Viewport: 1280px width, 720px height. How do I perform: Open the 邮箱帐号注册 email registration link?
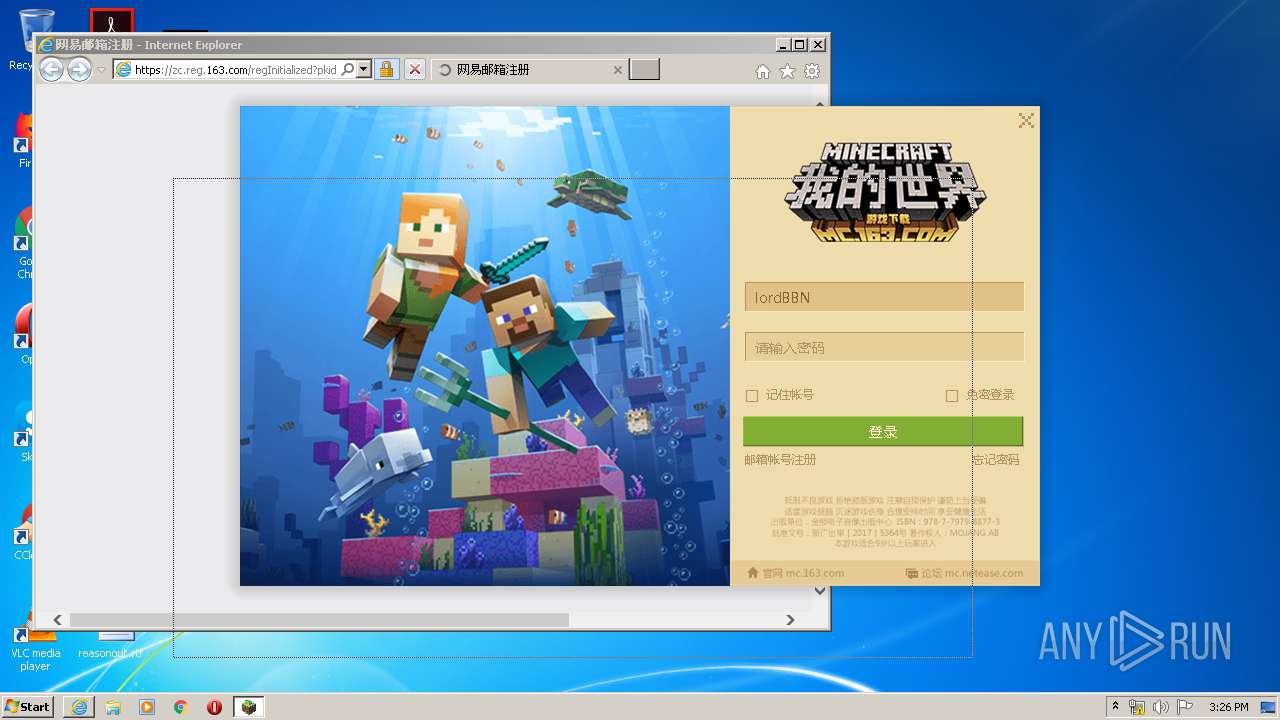point(780,460)
